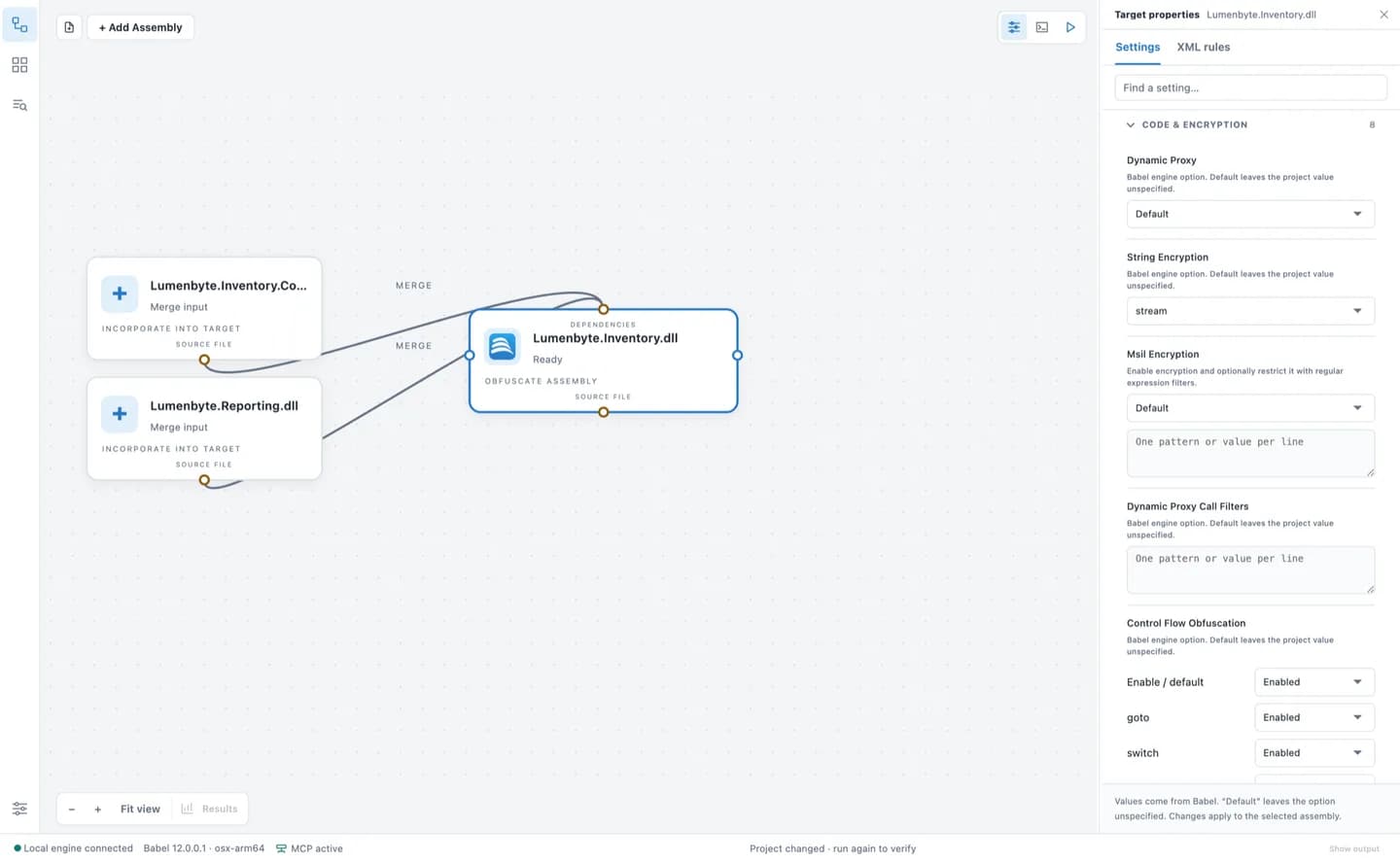Click the Fit view button

(140, 809)
